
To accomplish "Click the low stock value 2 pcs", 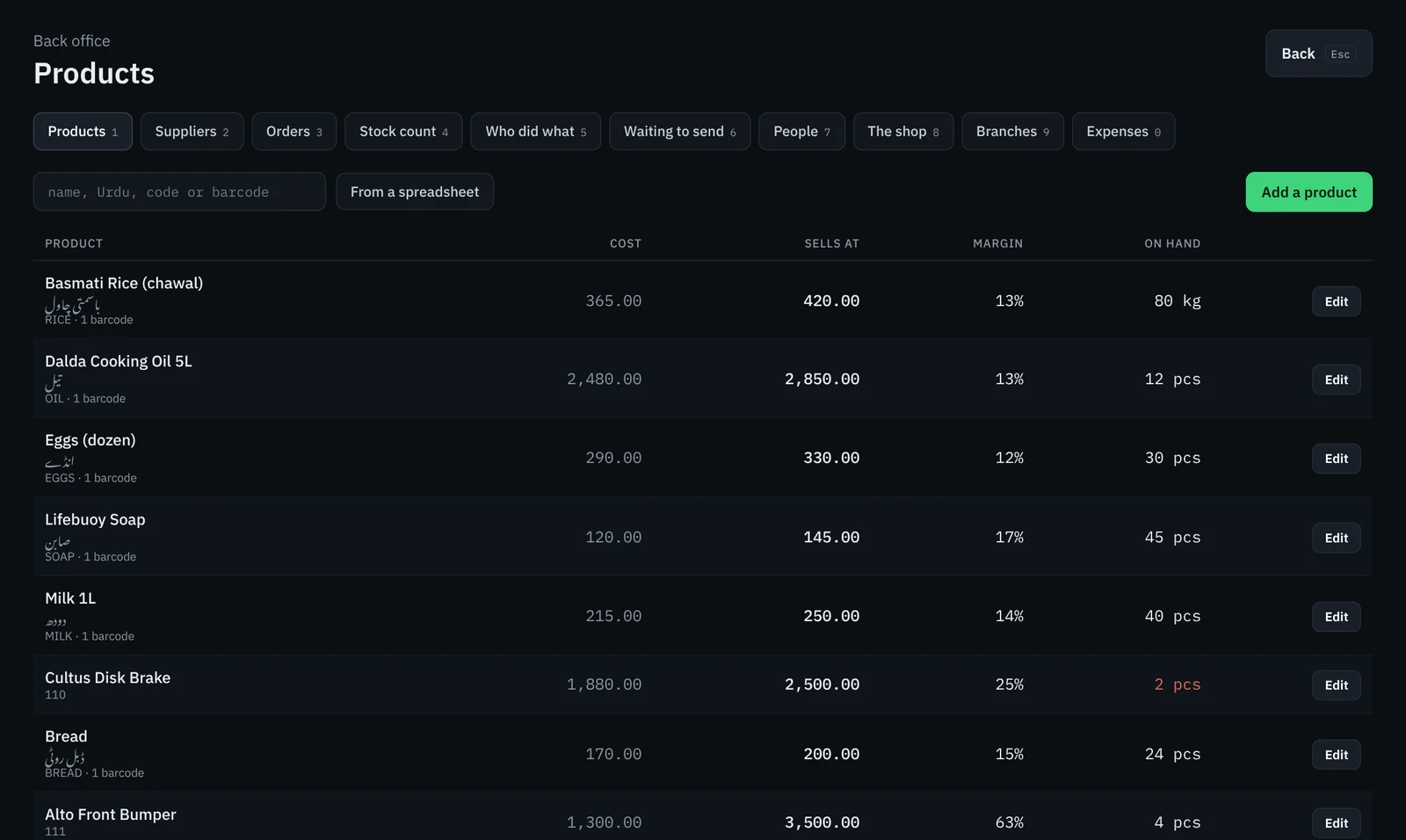I will click(x=1177, y=684).
